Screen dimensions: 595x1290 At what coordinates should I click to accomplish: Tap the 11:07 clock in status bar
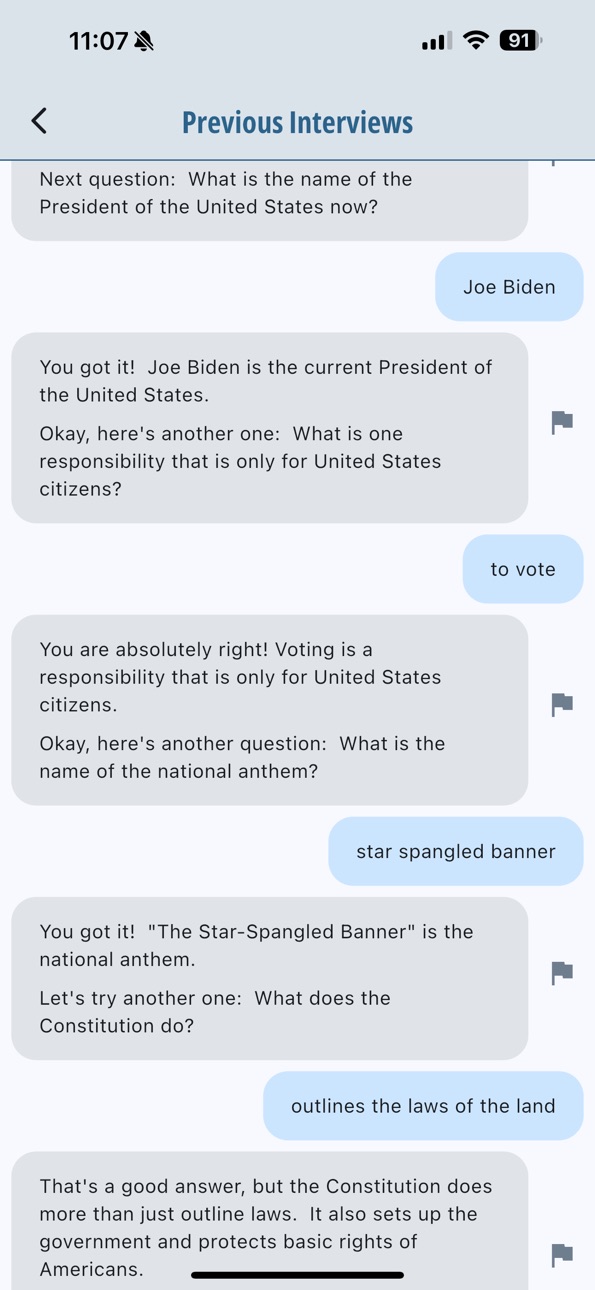point(98,41)
